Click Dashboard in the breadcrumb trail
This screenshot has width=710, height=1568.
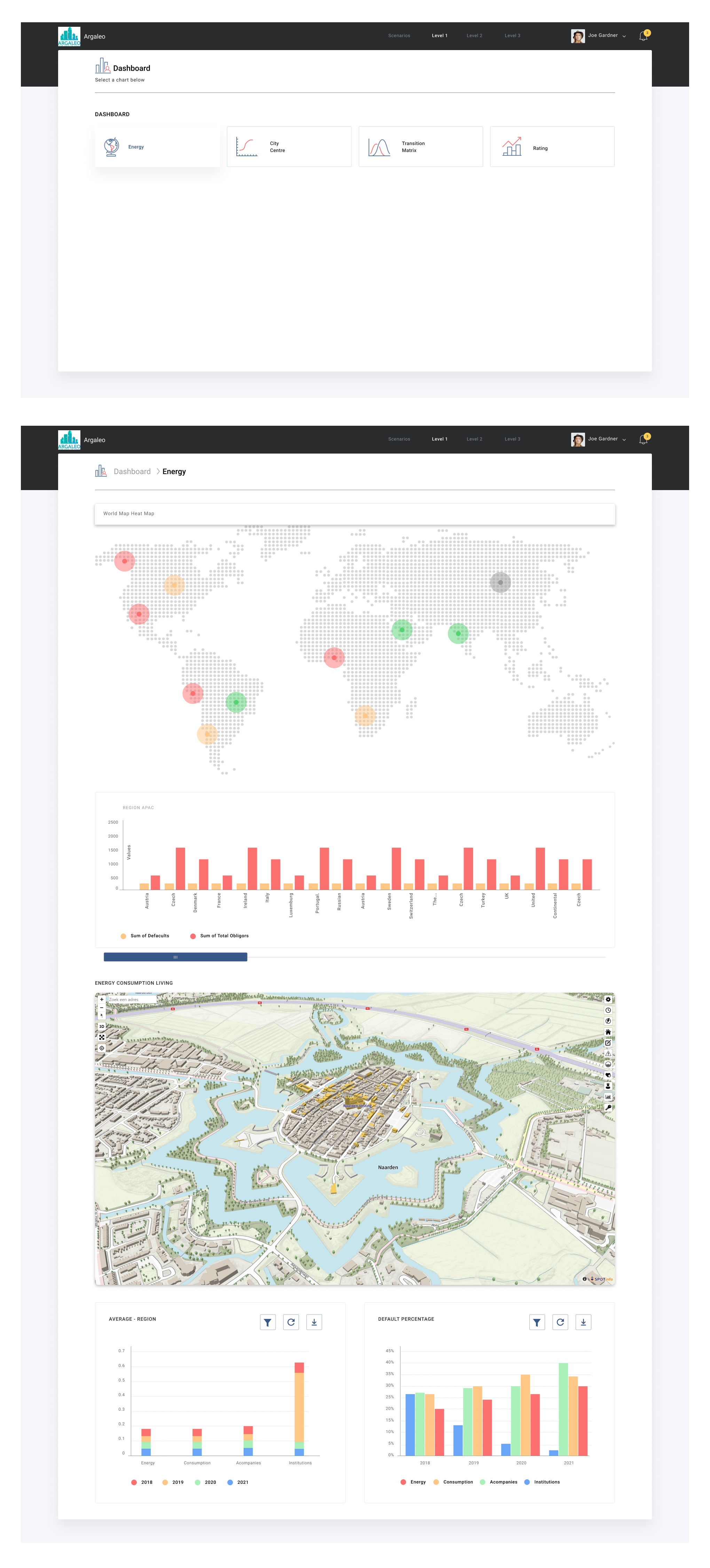click(x=132, y=472)
